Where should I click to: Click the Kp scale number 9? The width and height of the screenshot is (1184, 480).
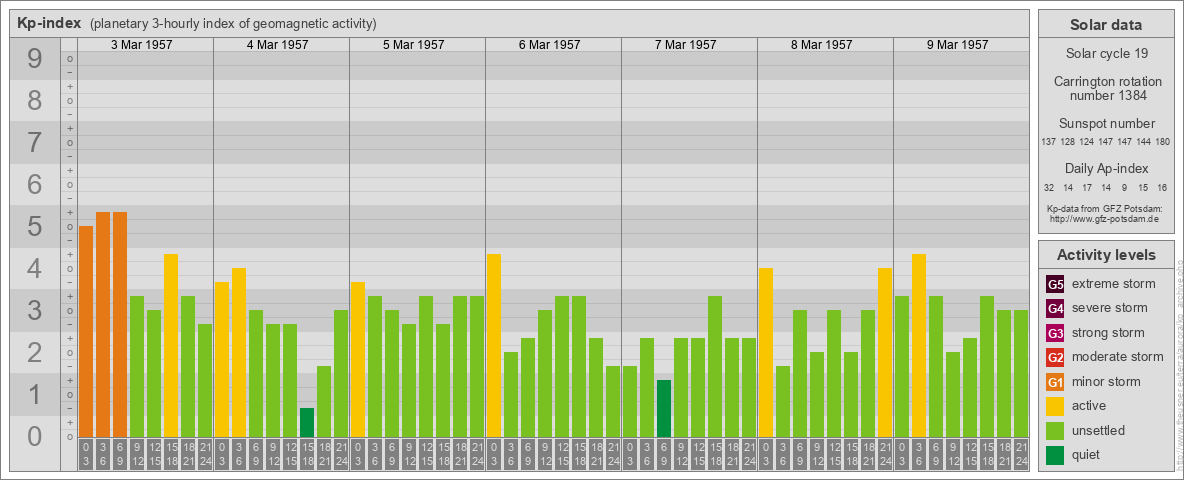(35, 59)
